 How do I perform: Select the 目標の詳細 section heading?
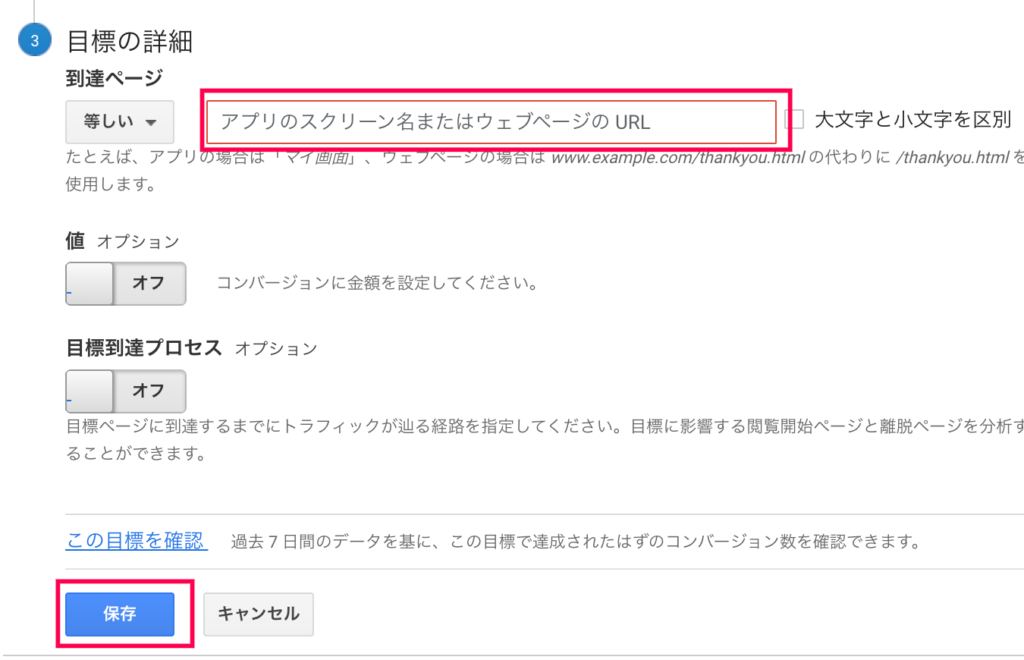pos(129,41)
